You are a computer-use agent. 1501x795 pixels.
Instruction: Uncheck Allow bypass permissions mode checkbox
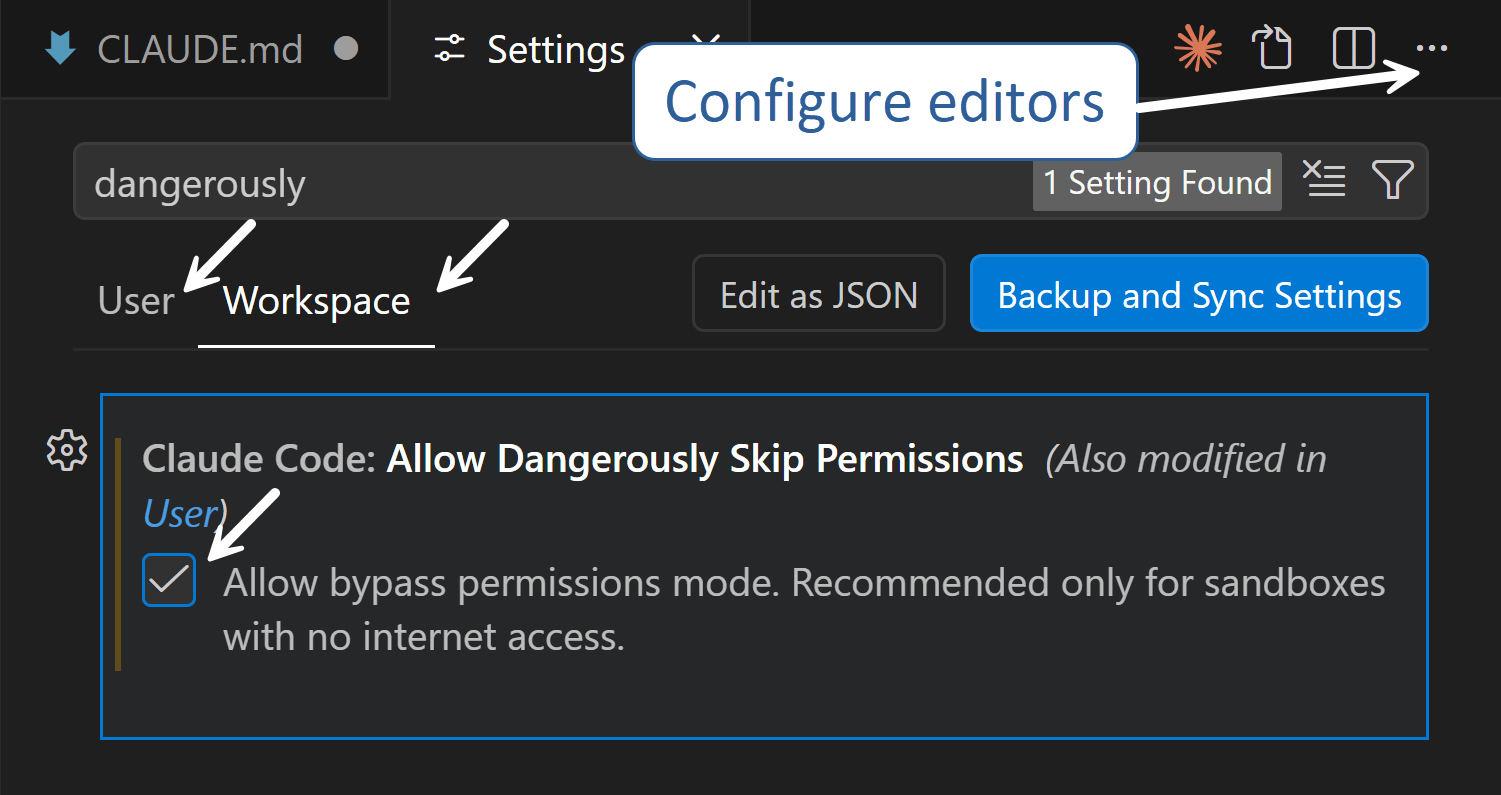coord(169,580)
